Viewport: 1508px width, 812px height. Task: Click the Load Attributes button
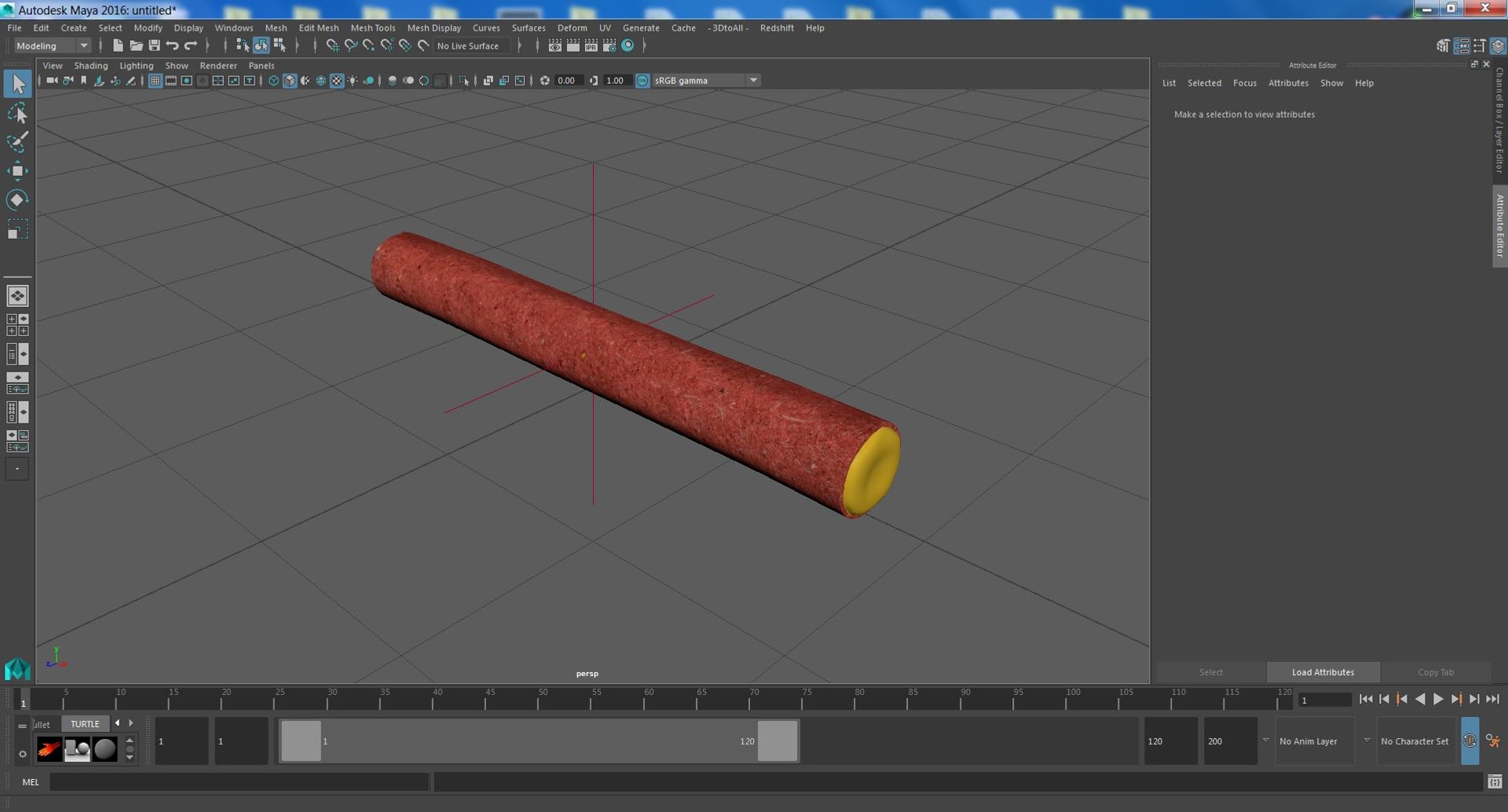(1323, 672)
